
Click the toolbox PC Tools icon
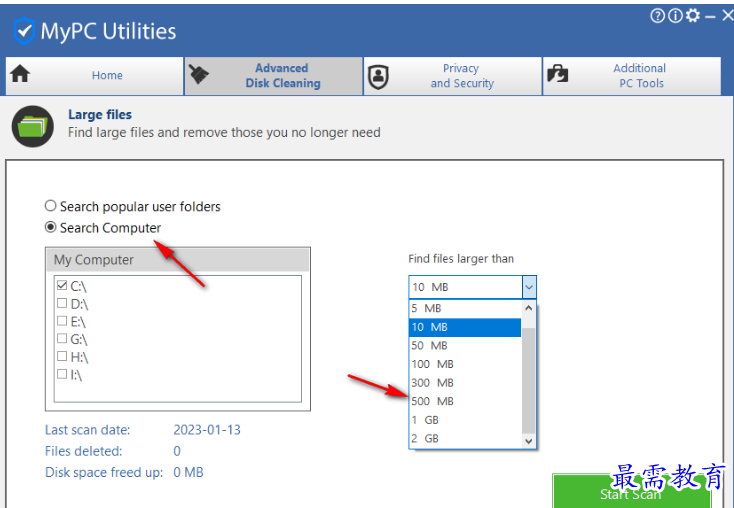point(558,74)
